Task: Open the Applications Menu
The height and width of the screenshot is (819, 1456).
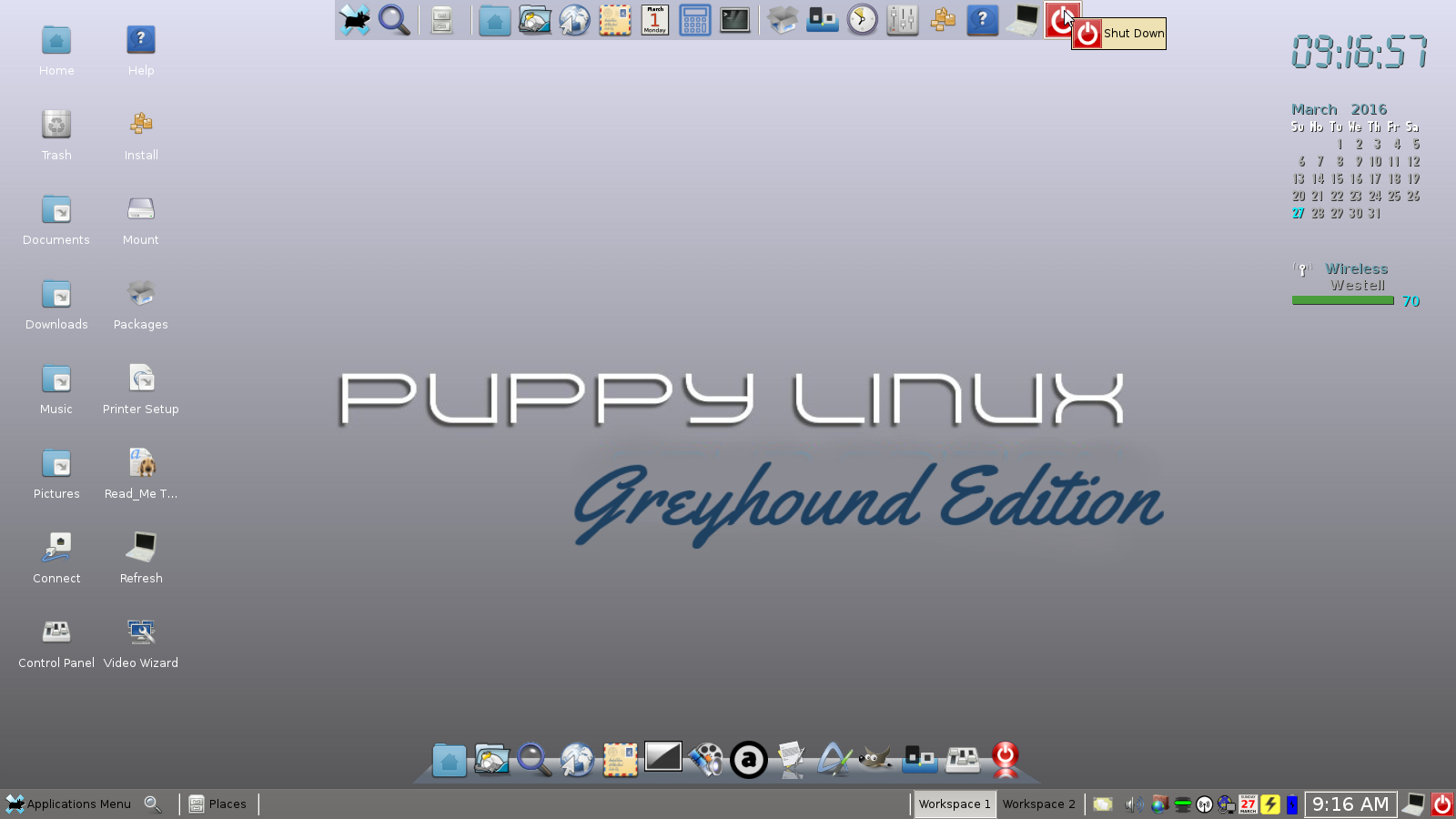Action: point(68,804)
